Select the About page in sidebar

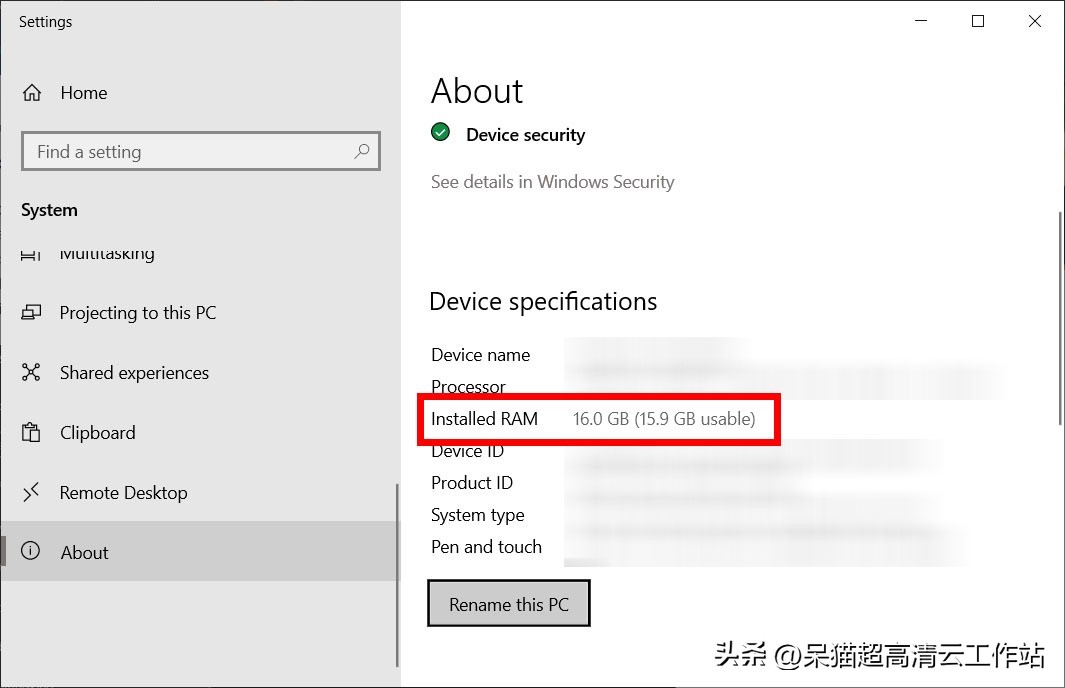[85, 553]
